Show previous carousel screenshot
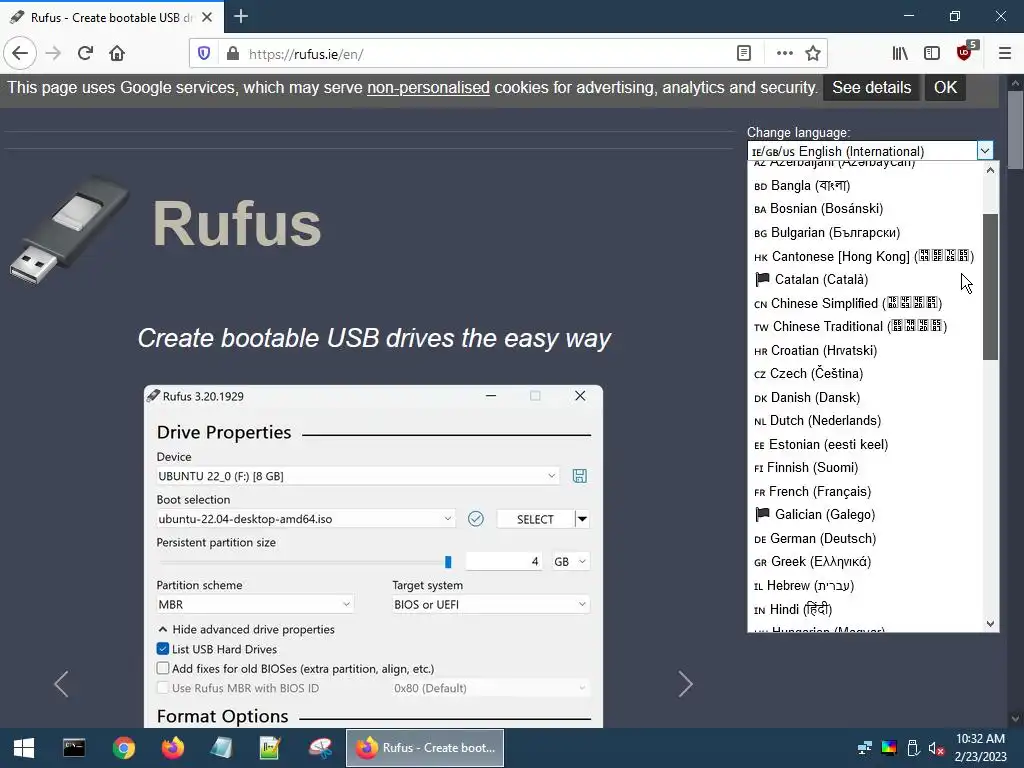1024x768 pixels. point(61,684)
